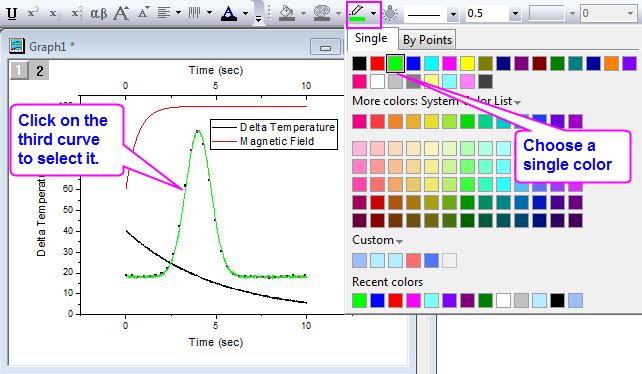Viewport: 642px width, 374px height.
Task: Click the vertical bars toolbar icon
Action: click(x=194, y=13)
